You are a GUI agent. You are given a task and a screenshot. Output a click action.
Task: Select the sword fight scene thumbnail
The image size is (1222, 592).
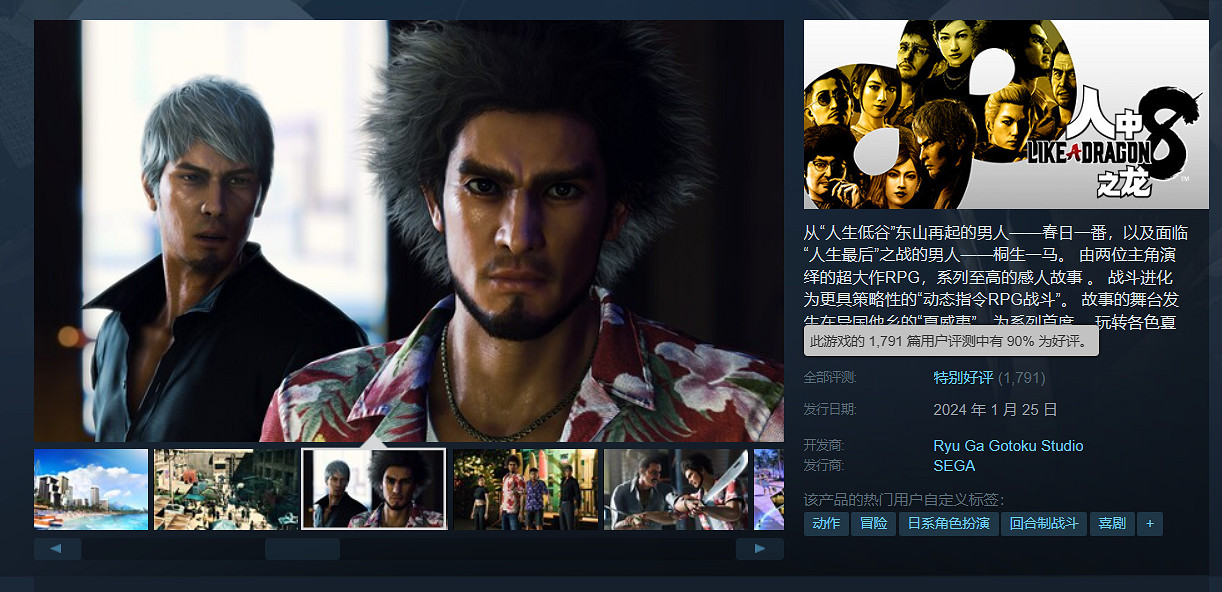(x=675, y=489)
